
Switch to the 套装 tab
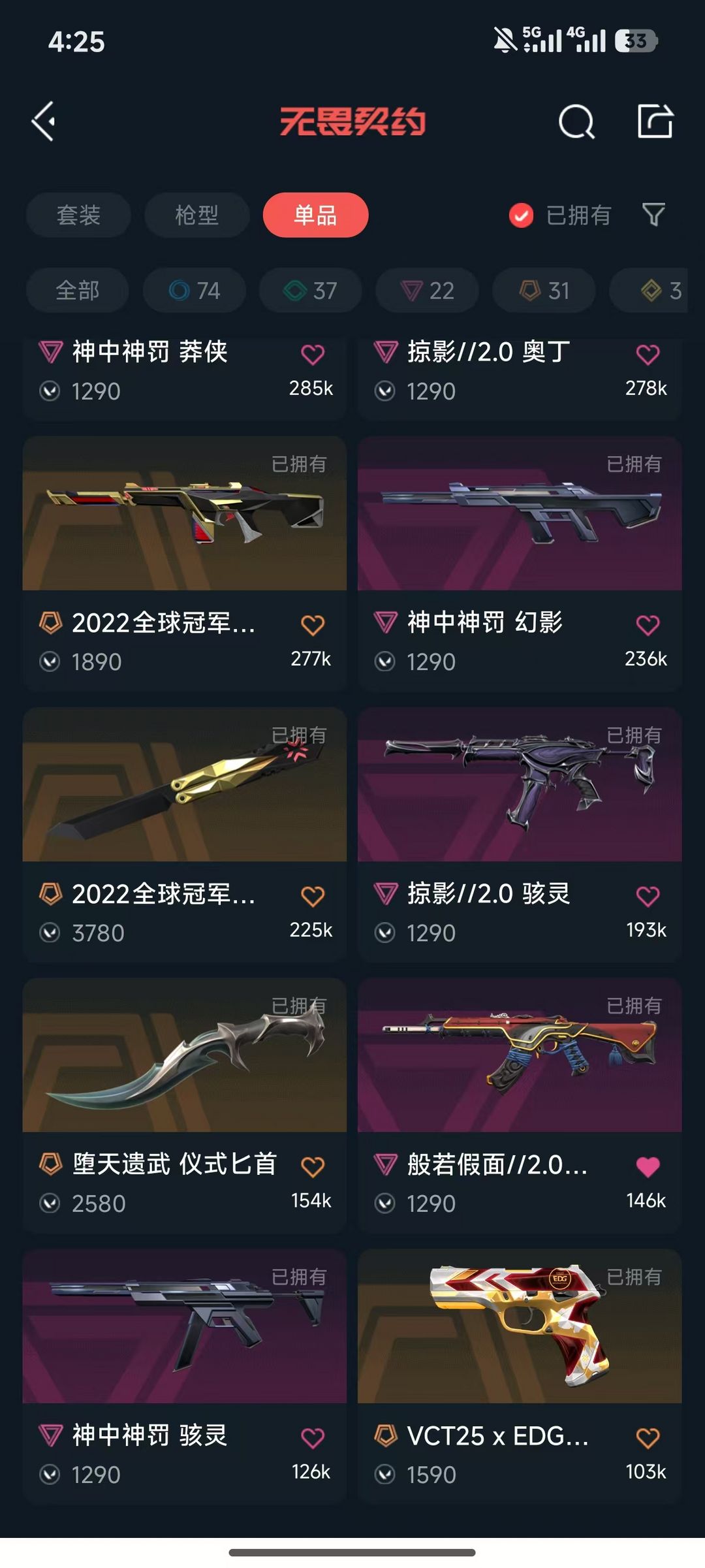[x=78, y=215]
